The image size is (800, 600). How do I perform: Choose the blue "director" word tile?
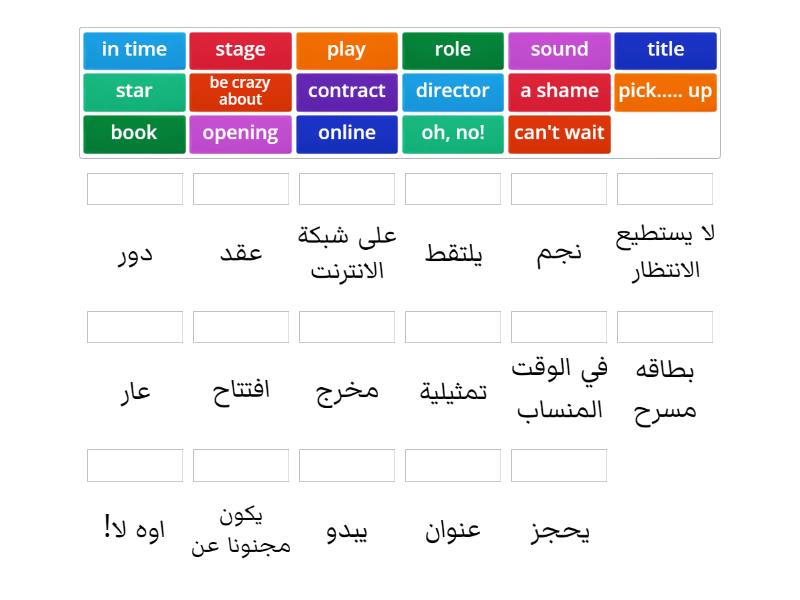(x=452, y=92)
